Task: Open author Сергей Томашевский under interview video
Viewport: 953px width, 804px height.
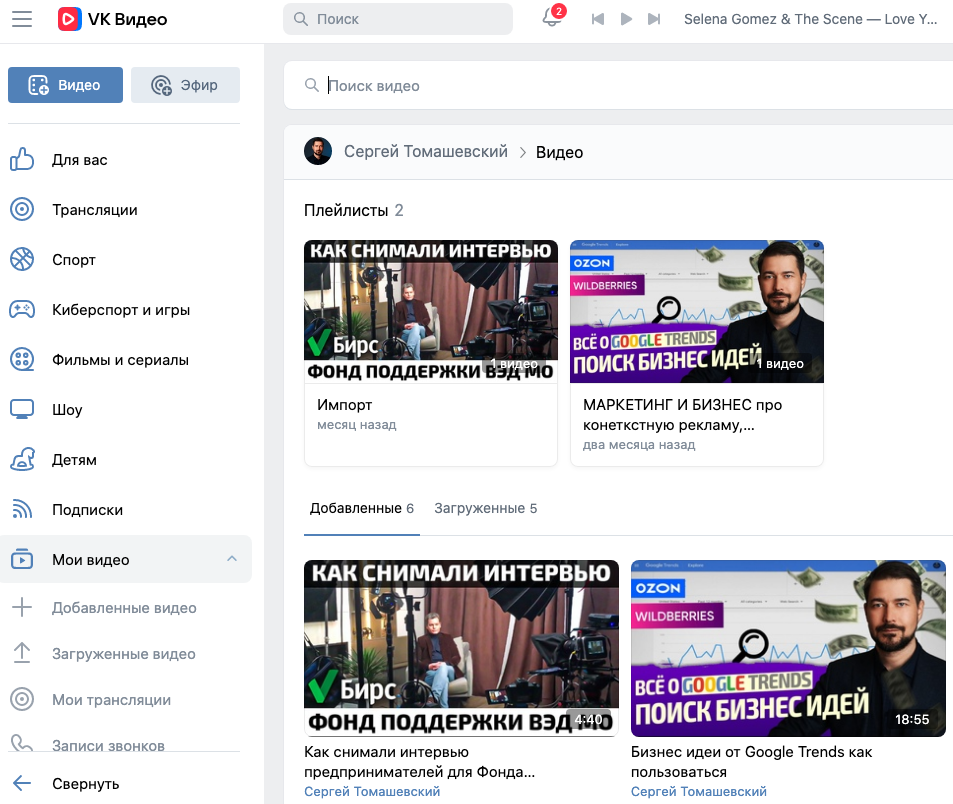Action: [372, 791]
